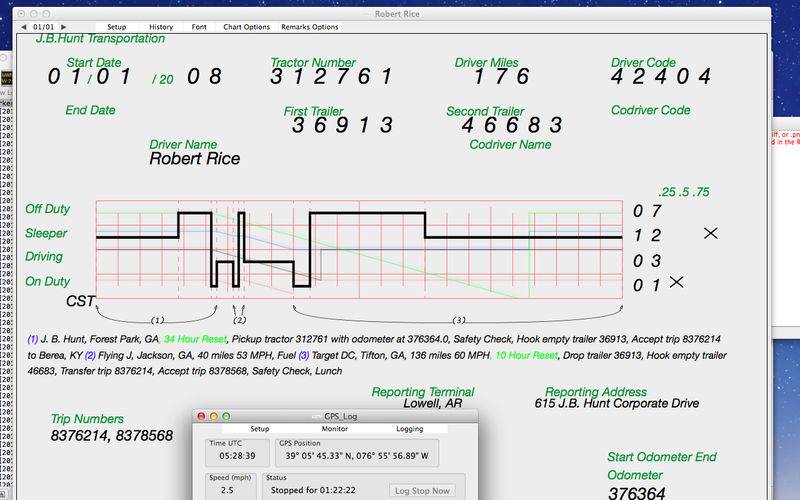Click the Second Trailer number 46683
Viewport: 800px width, 500px height.
(x=512, y=125)
